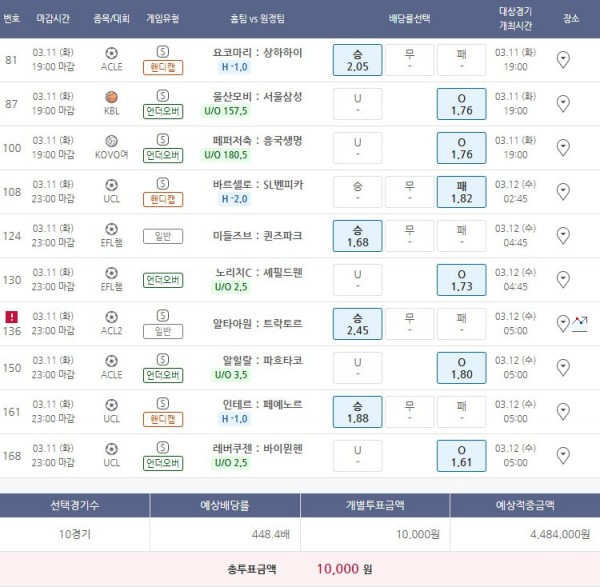
Task: Click 언더오버 badge on match 130
Action: [x=162, y=287]
